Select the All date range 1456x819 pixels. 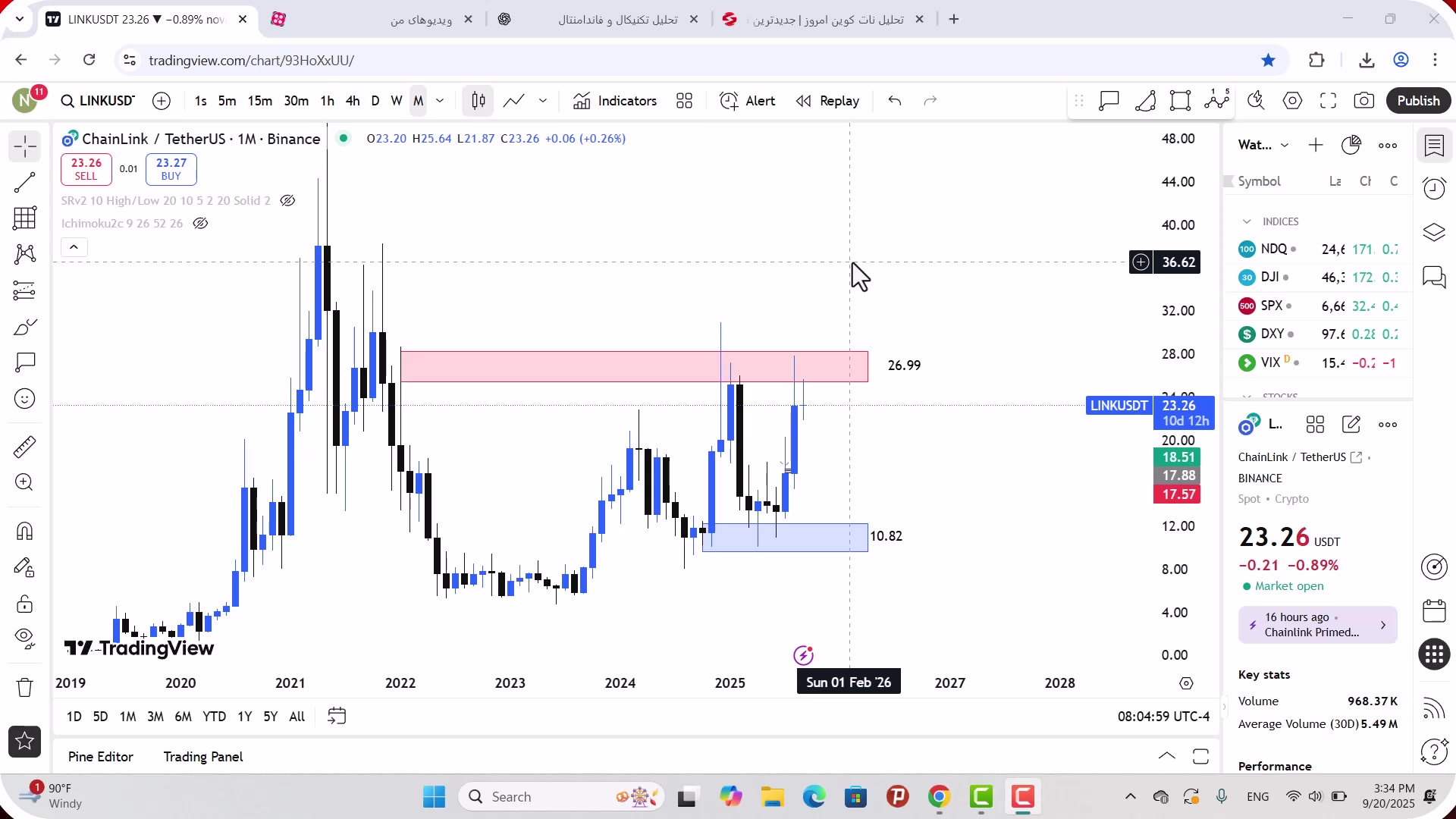coord(297,717)
